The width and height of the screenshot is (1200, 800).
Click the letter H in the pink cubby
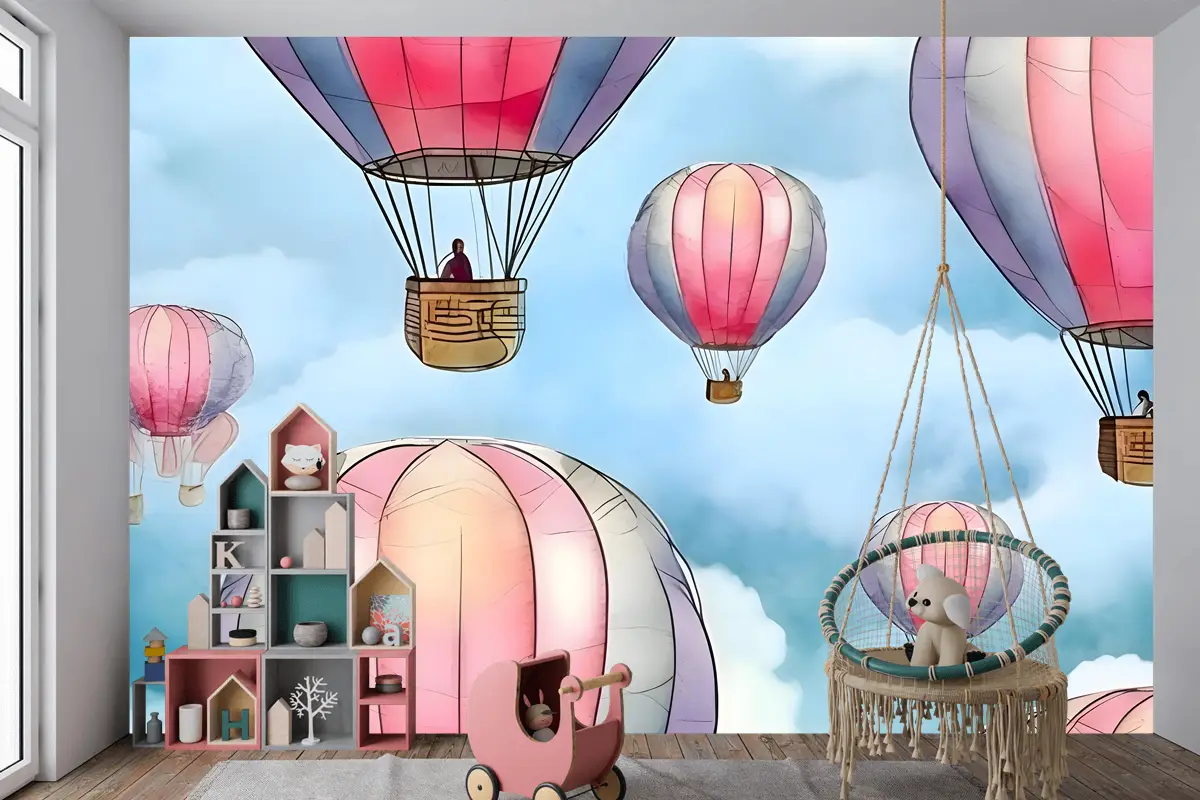[x=234, y=722]
